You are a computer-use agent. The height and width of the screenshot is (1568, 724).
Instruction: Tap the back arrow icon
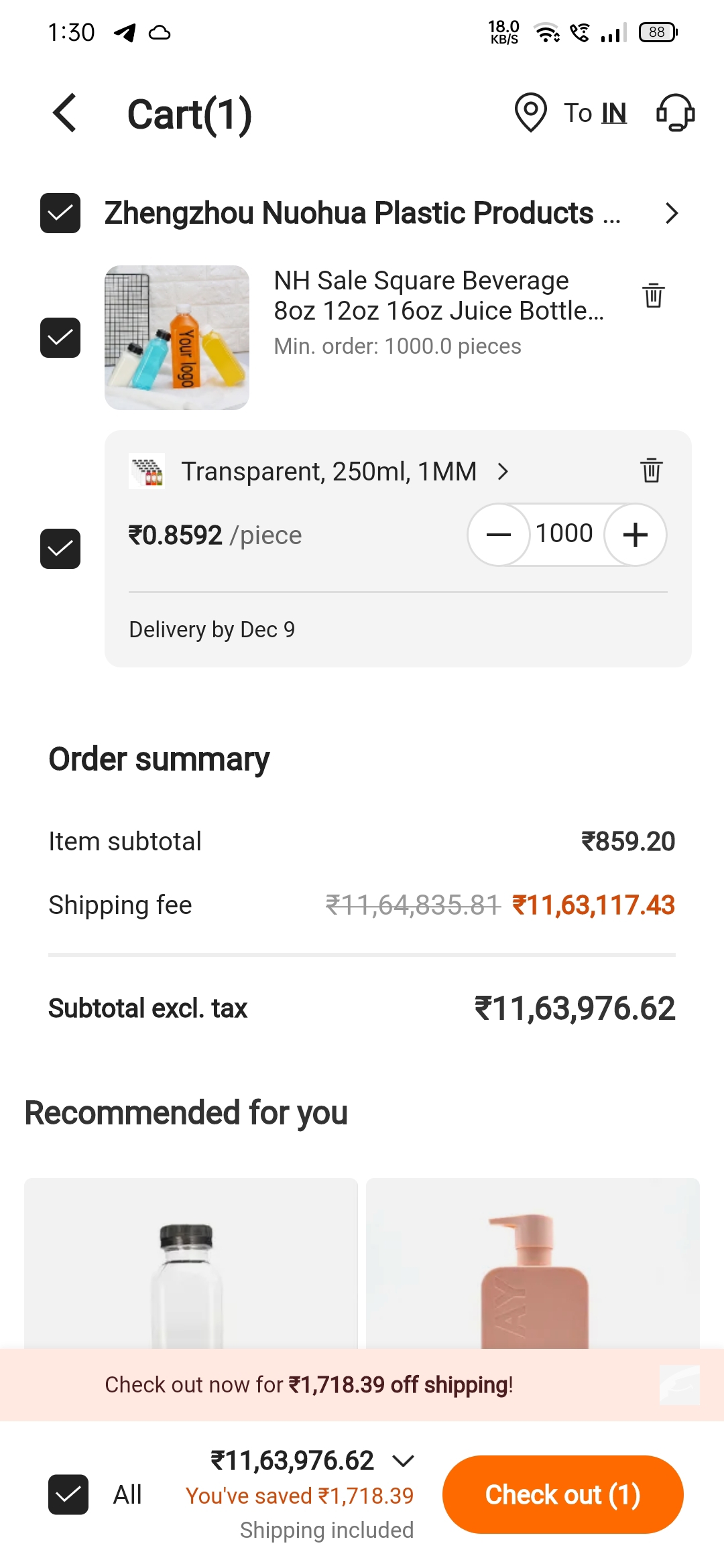coord(65,113)
